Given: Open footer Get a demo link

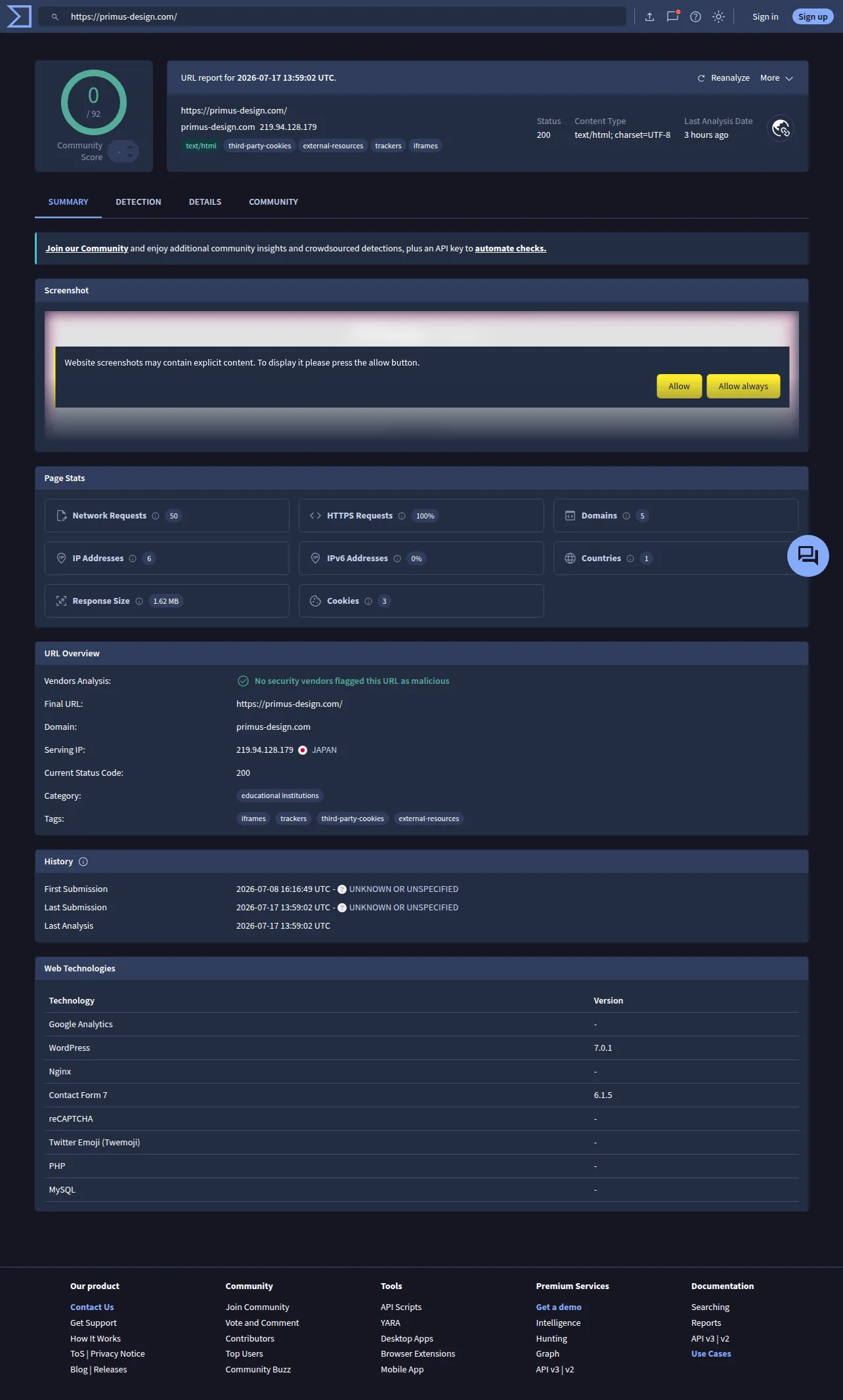Looking at the screenshot, I should click(x=559, y=1307).
